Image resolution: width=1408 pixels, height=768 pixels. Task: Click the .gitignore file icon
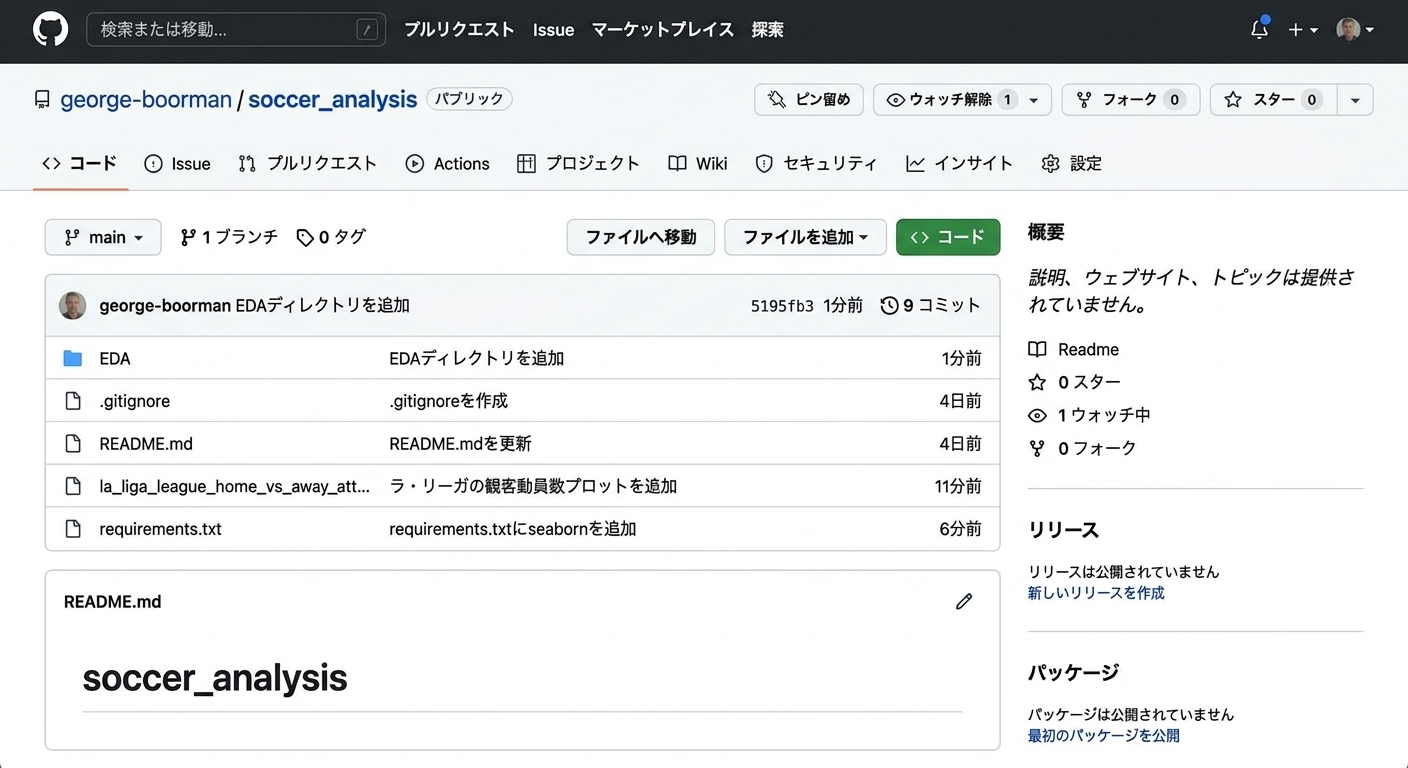coord(73,401)
